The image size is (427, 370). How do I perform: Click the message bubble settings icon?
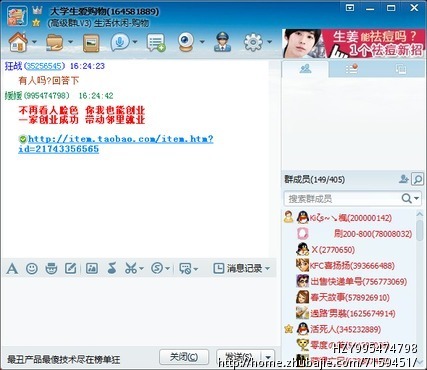click(x=185, y=268)
